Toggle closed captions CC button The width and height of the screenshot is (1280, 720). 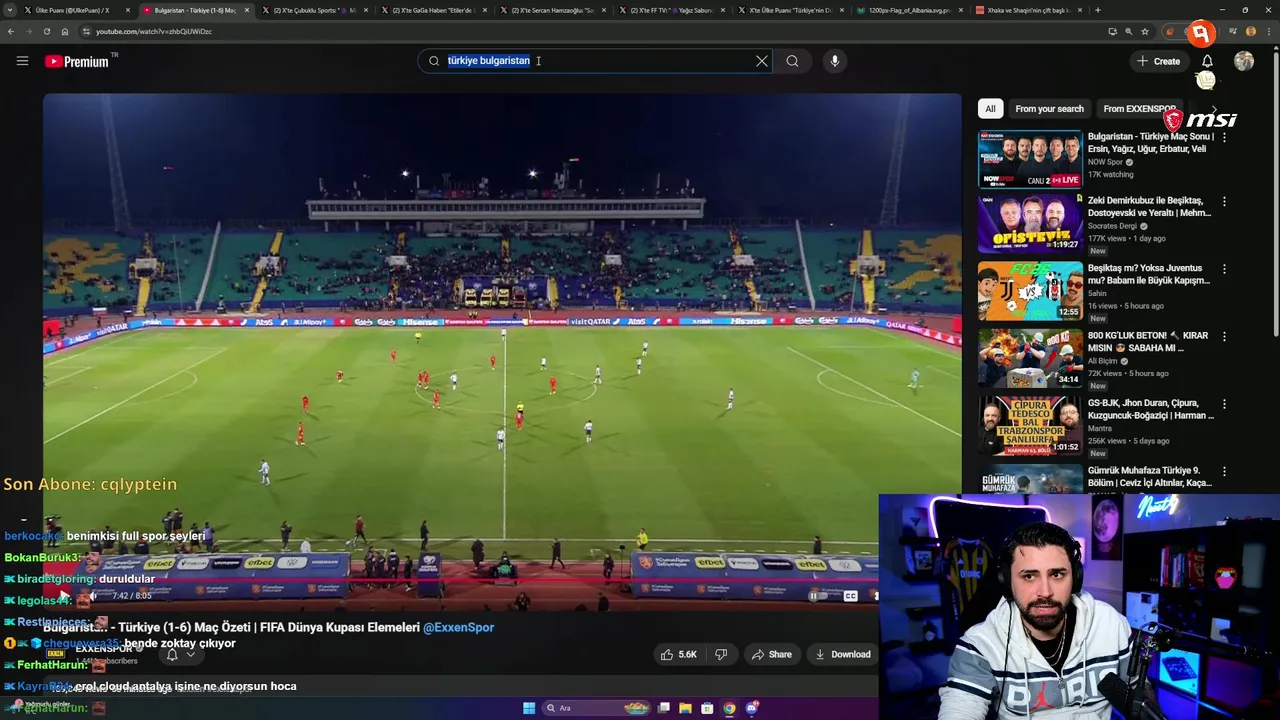[x=850, y=596]
